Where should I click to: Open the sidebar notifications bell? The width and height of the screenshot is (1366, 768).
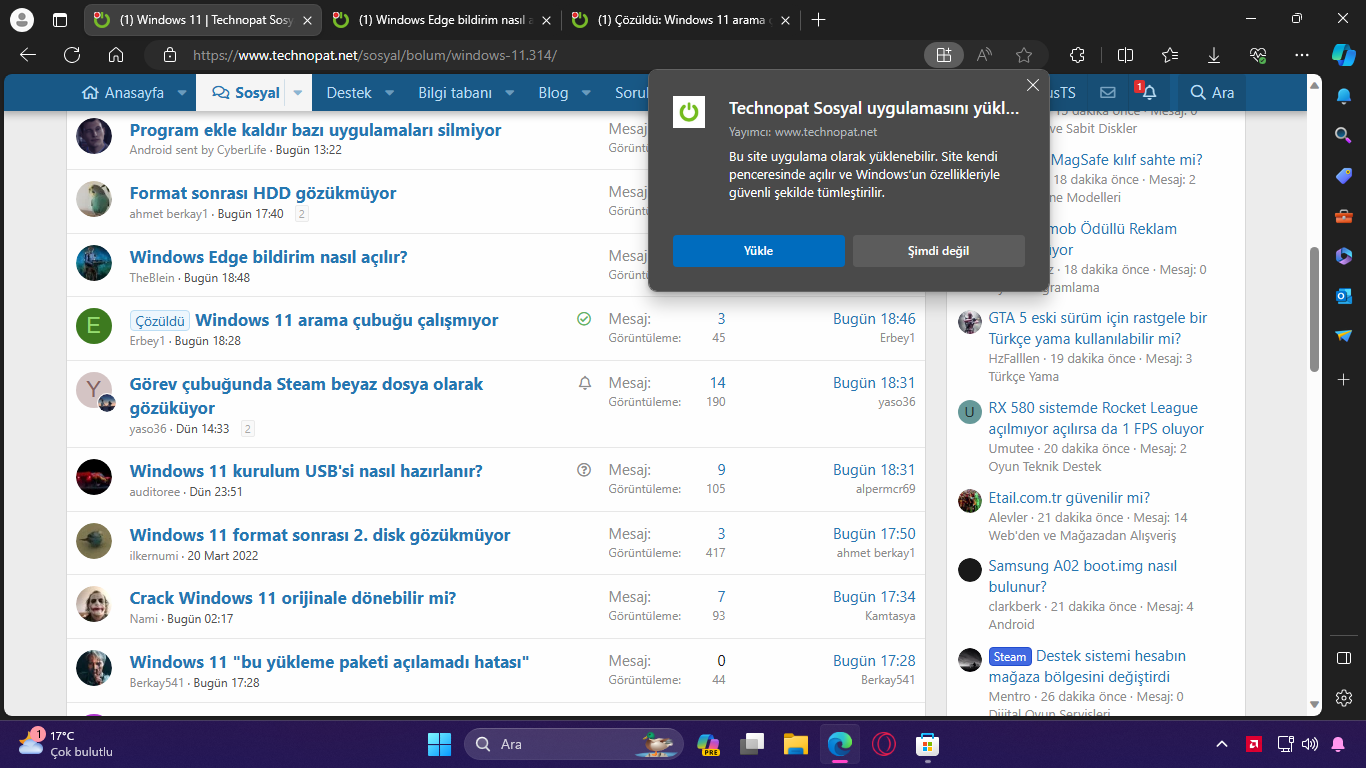click(x=1344, y=96)
